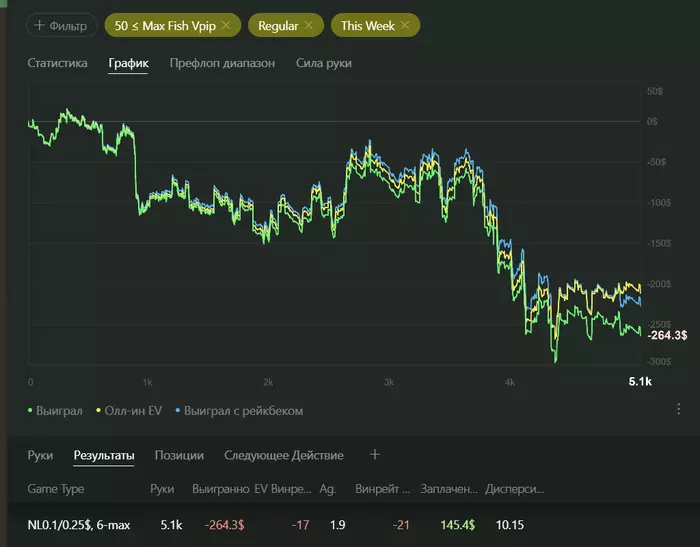The height and width of the screenshot is (547, 700).
Task: Sort by Винрейт column header
Action: pos(383,489)
